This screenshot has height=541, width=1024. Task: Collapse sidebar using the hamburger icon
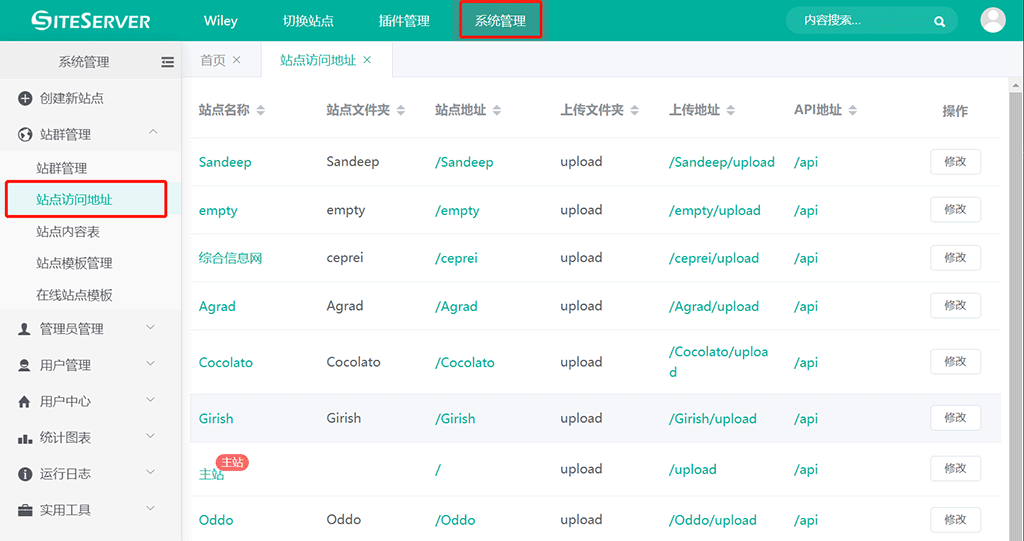pos(167,62)
